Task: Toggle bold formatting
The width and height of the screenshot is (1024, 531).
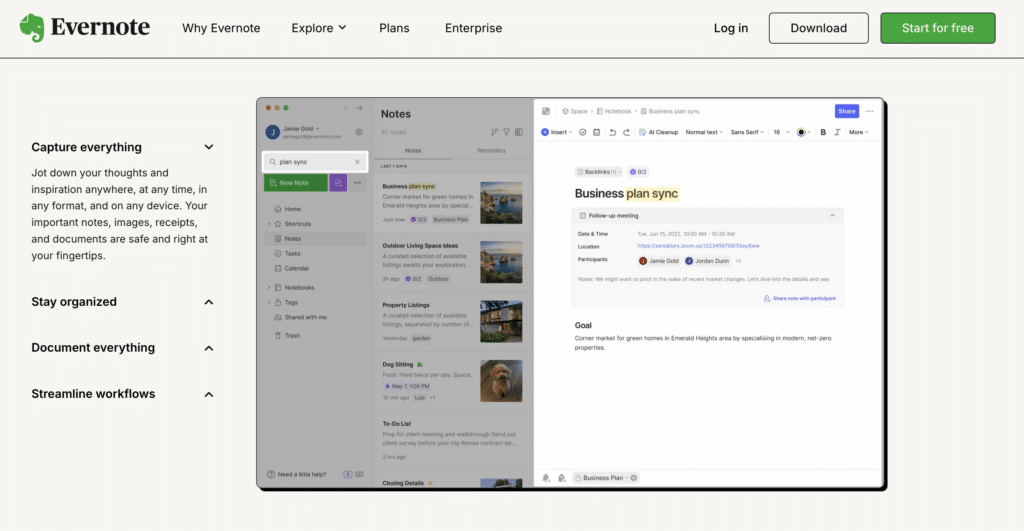Action: pyautogui.click(x=823, y=132)
